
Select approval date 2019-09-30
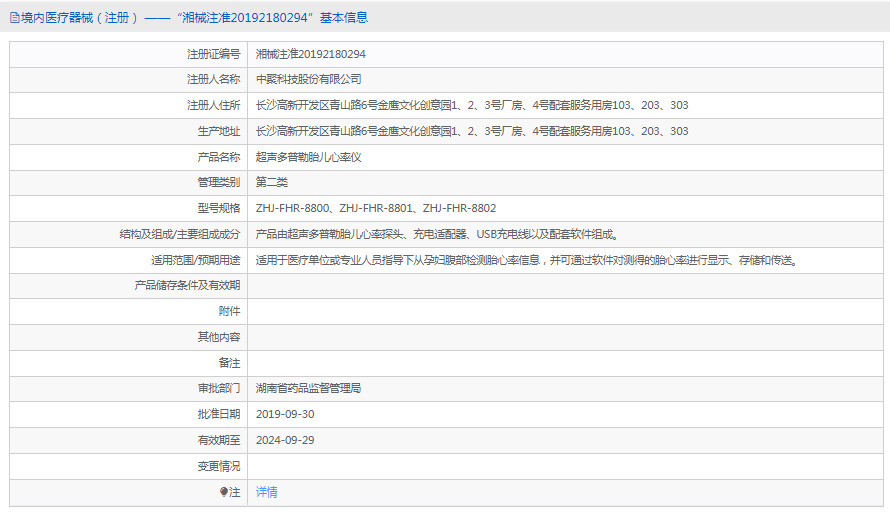pyautogui.click(x=285, y=415)
